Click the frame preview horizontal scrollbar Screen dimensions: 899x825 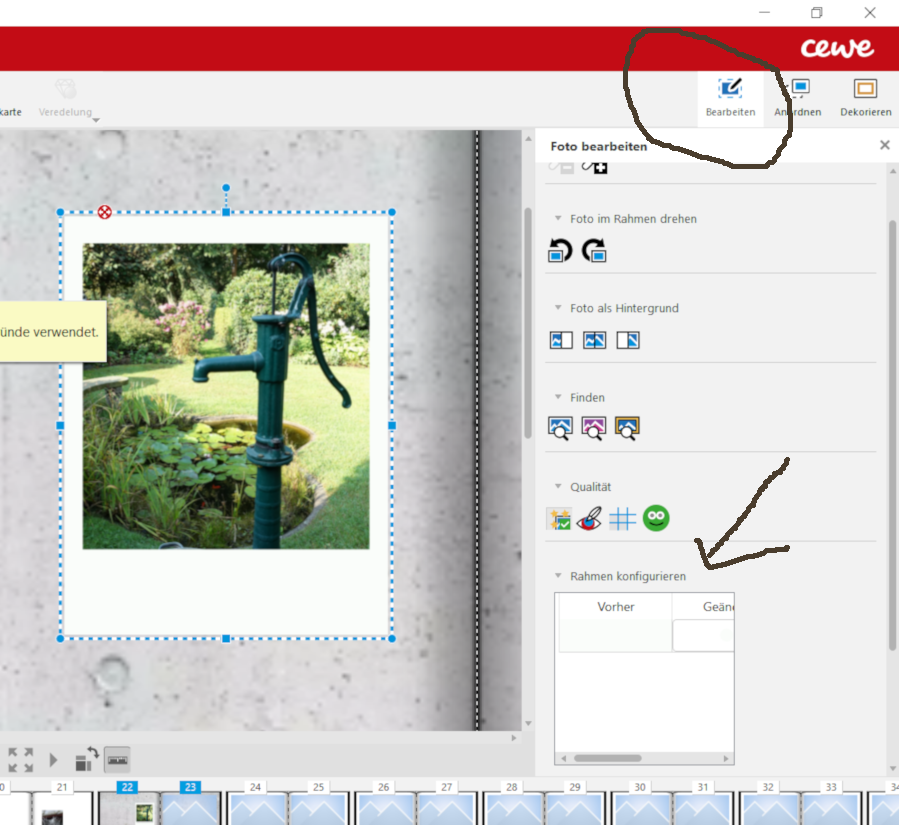[644, 758]
